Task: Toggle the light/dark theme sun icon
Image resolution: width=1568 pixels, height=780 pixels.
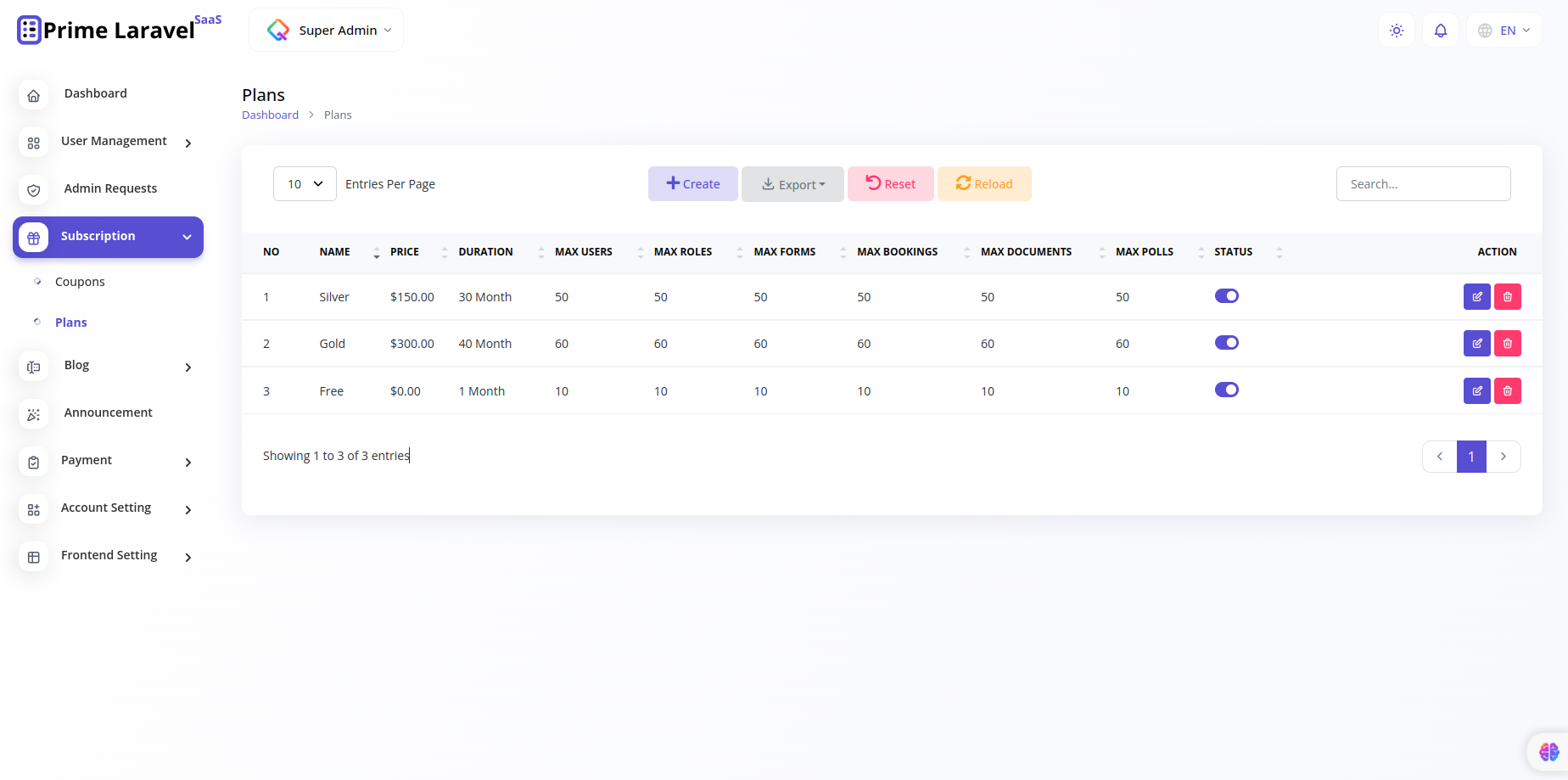Action: [1396, 30]
